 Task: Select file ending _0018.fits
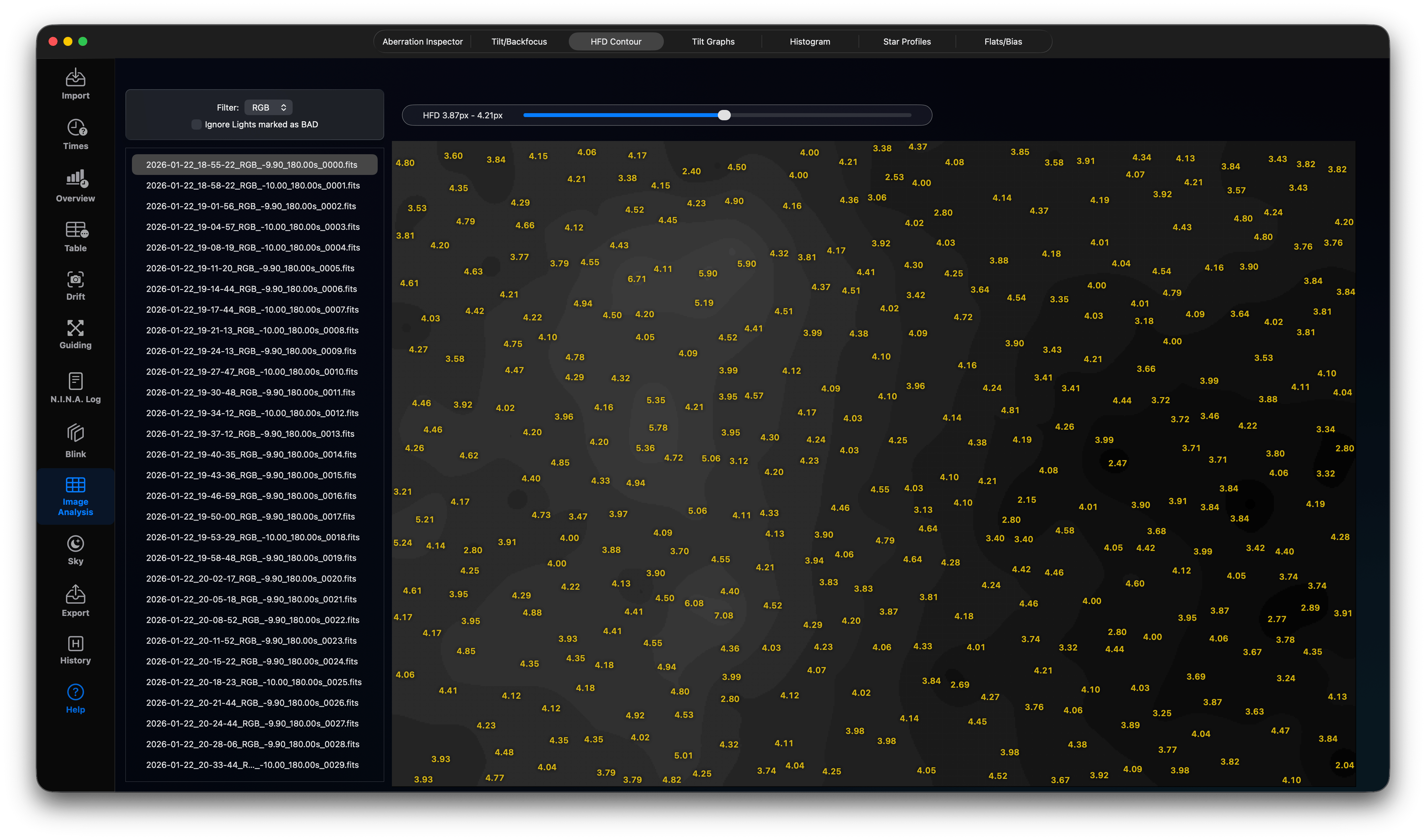point(255,537)
